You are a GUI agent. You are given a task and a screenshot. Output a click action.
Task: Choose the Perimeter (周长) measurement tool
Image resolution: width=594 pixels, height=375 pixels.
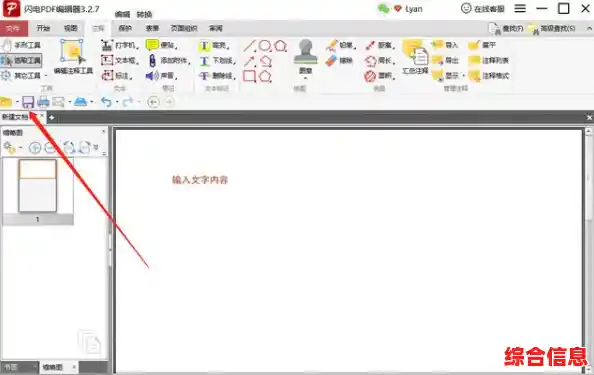380,60
